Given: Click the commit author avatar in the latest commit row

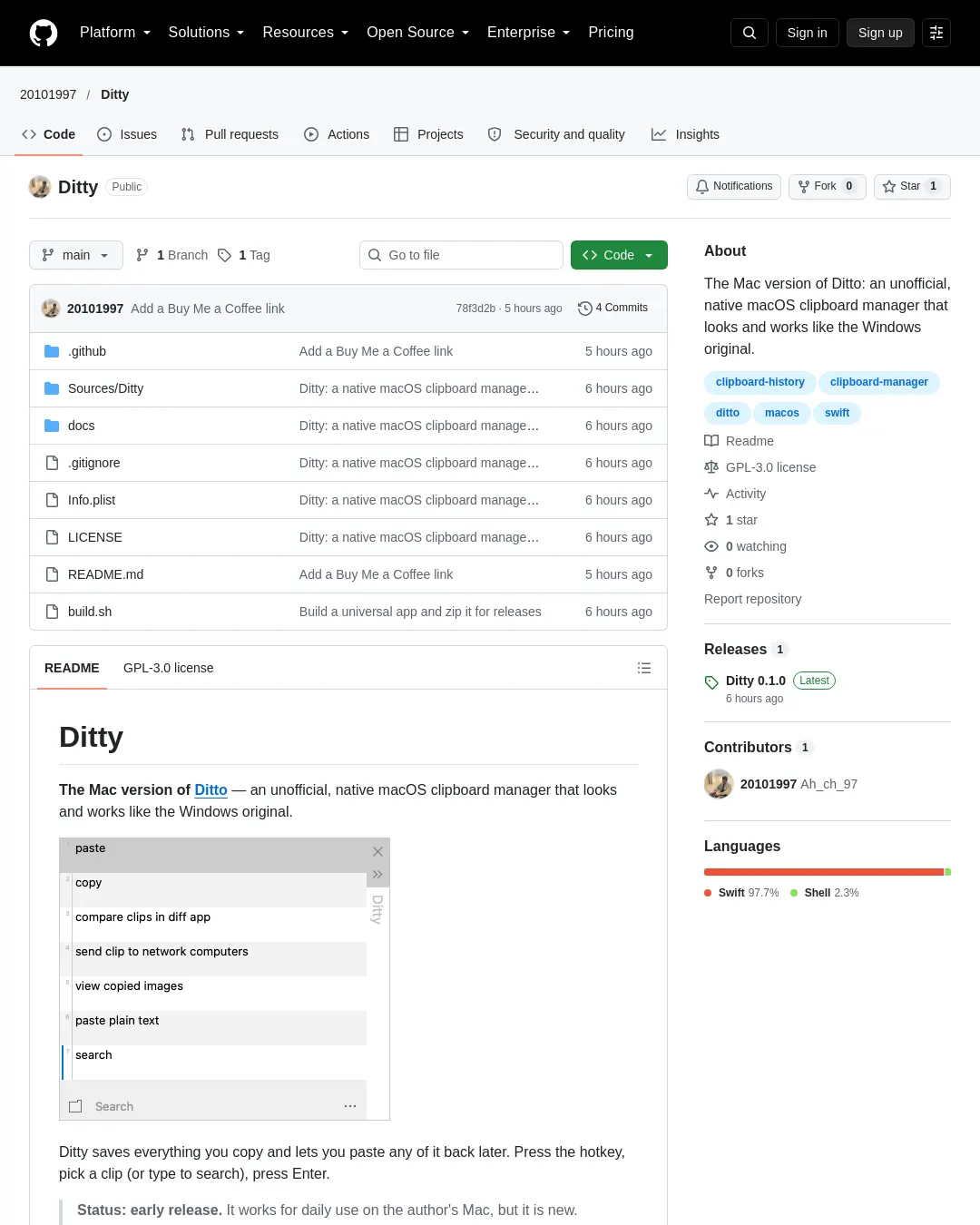Looking at the screenshot, I should [x=51, y=309].
